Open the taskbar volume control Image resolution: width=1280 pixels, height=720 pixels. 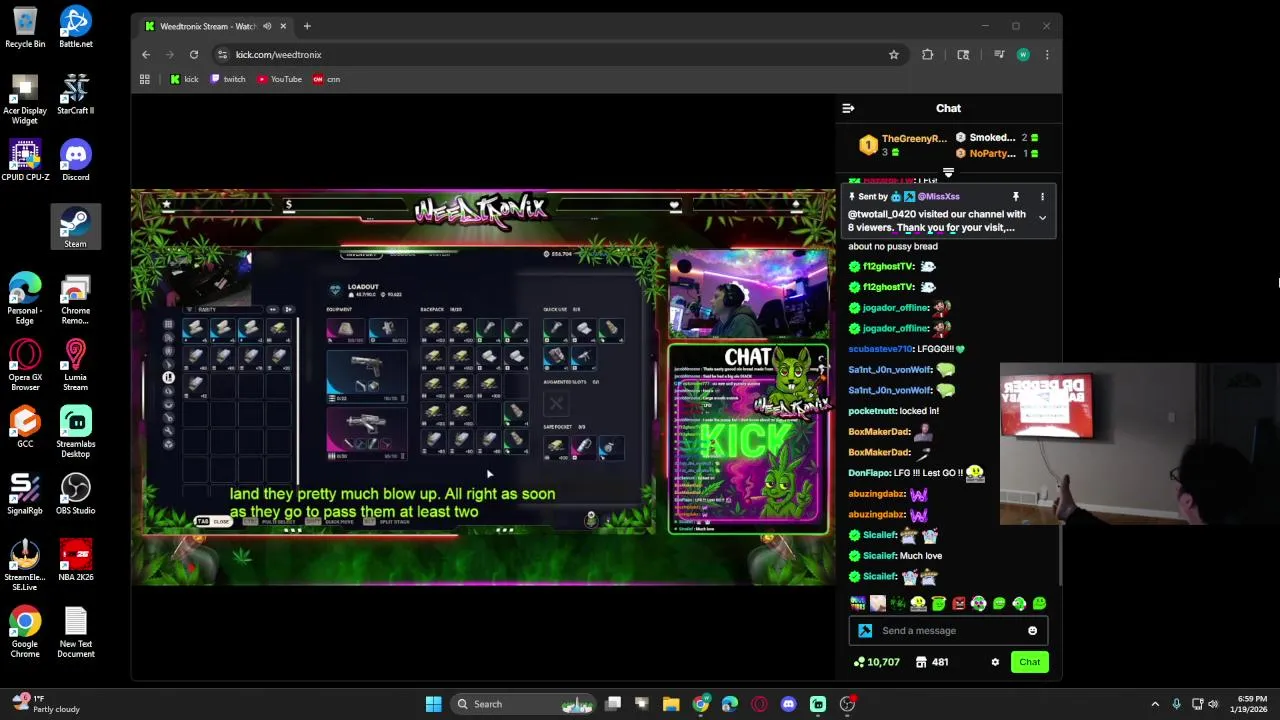(1213, 704)
